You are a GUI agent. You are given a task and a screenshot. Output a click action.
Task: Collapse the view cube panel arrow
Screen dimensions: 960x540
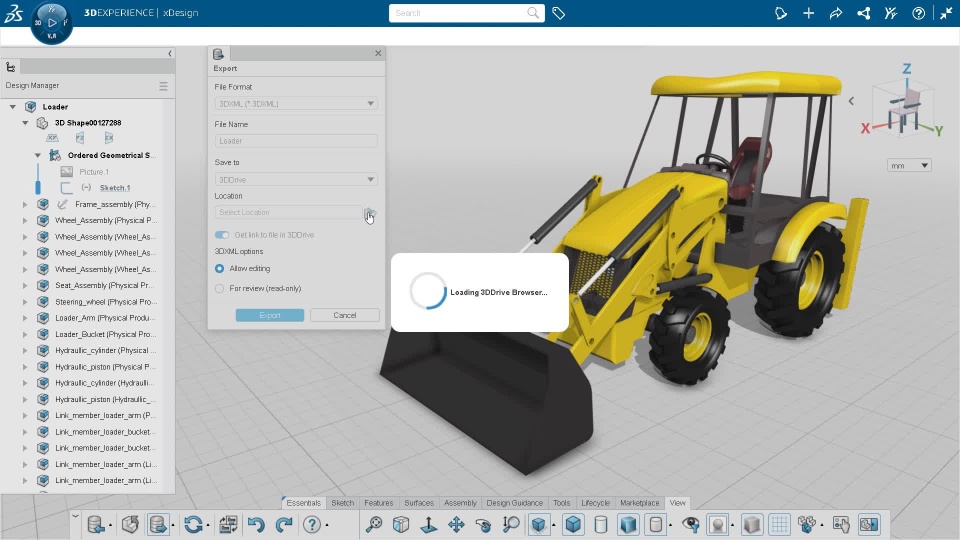tap(851, 101)
